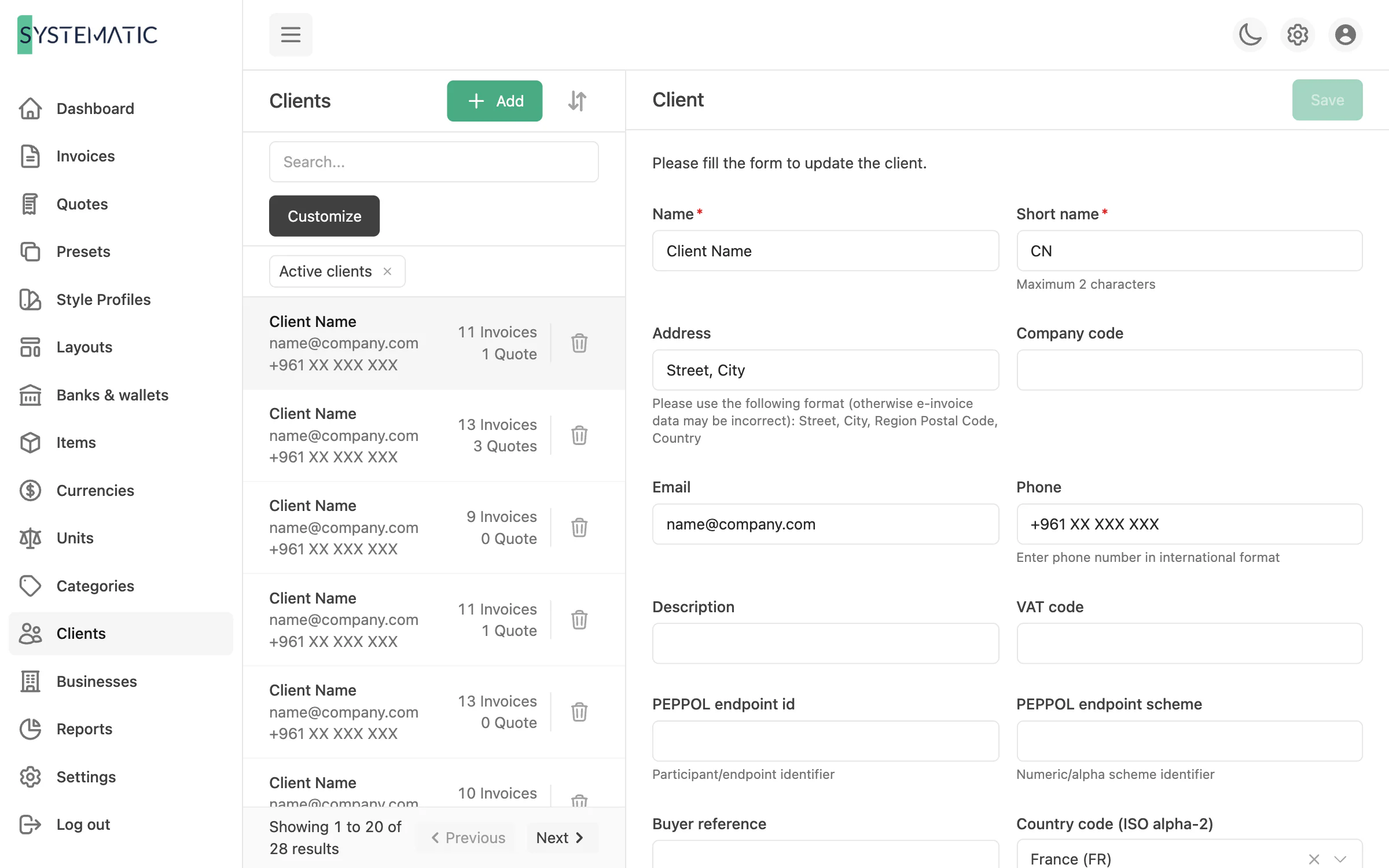Toggle the hamburger sidebar menu
The image size is (1389, 868).
(x=291, y=35)
